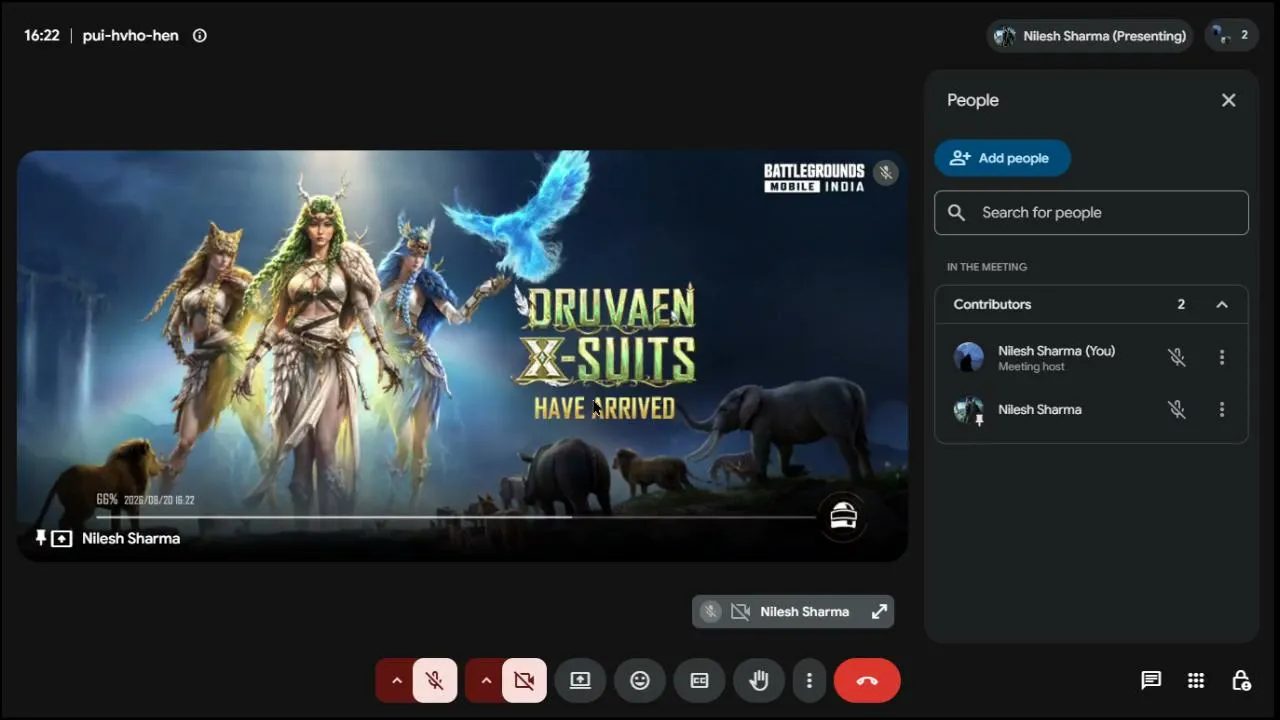The height and width of the screenshot is (720, 1280).
Task: Toggle the camera button in bottom call toolbar
Action: [524, 681]
